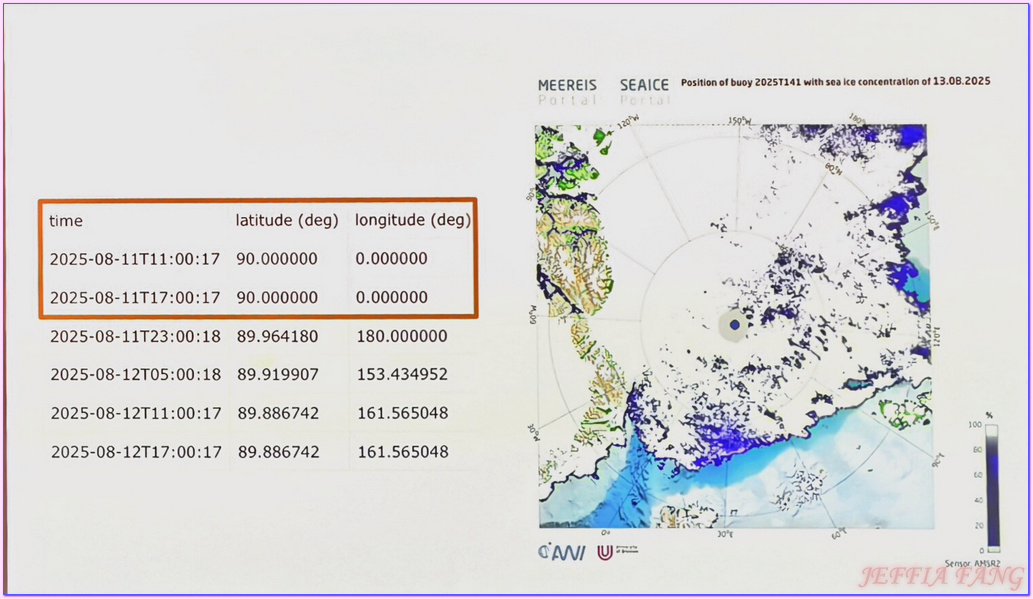Select the "Position of buoy 2025T141" map title
1033x599 pixels.
(x=835, y=82)
